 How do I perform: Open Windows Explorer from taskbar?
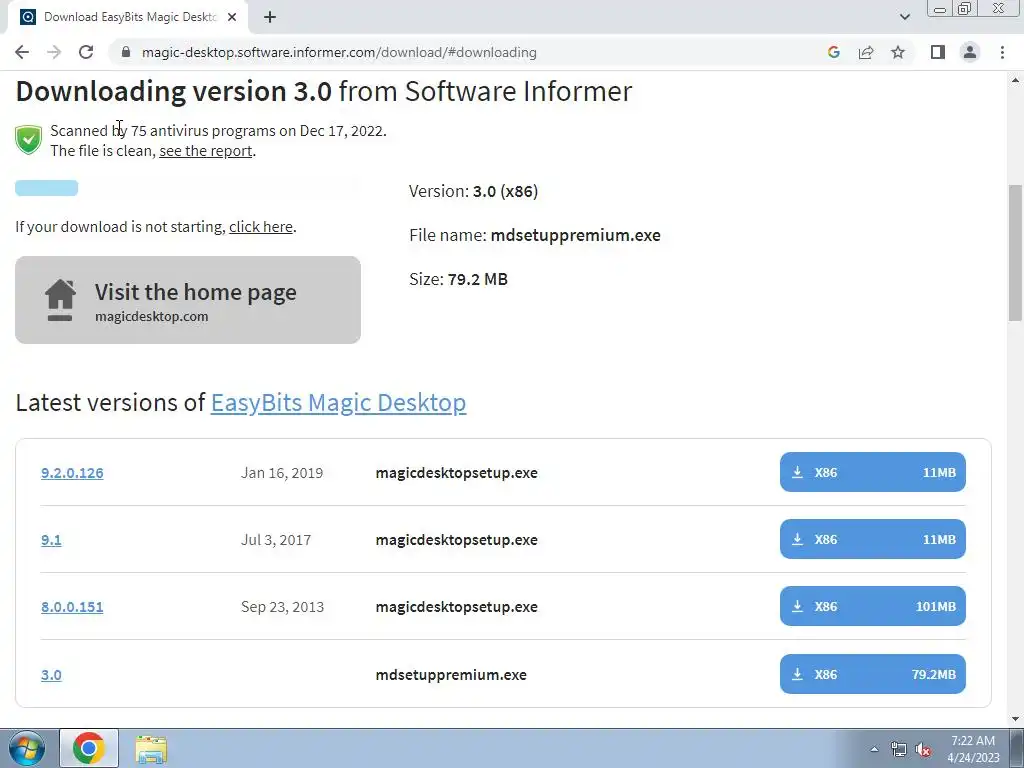tap(151, 748)
